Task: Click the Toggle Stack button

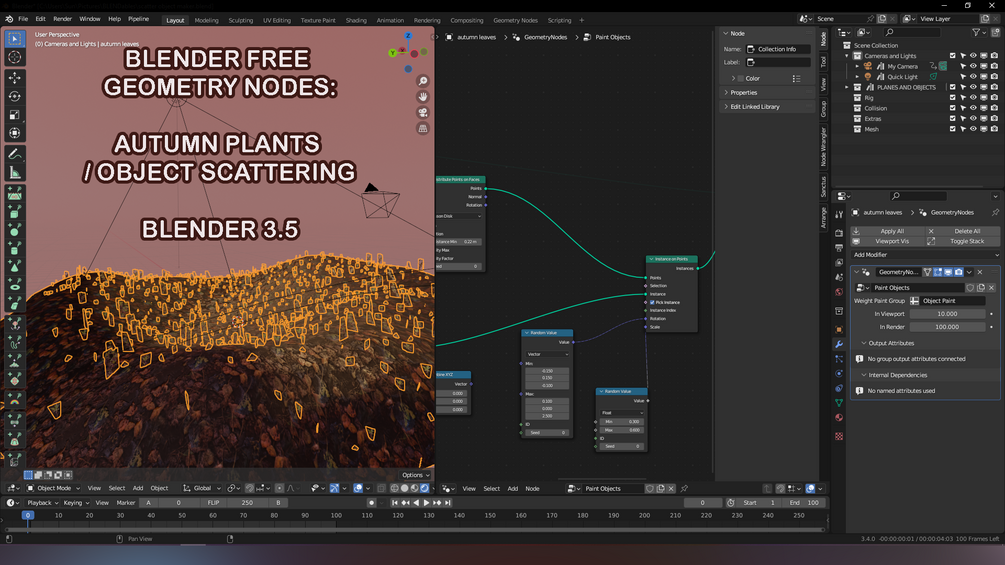Action: click(962, 242)
